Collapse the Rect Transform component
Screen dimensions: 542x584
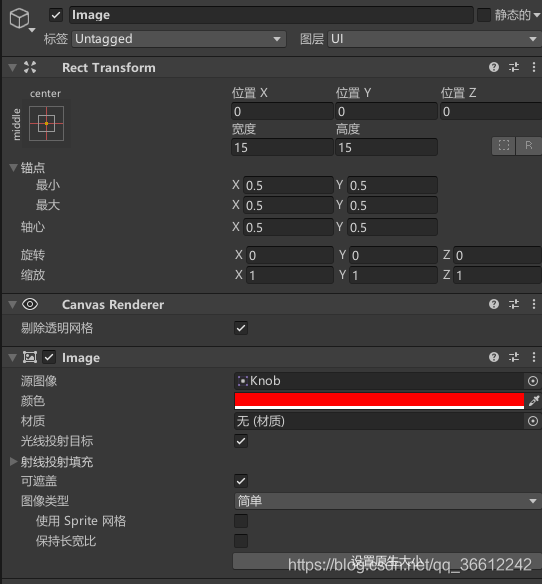point(13,68)
